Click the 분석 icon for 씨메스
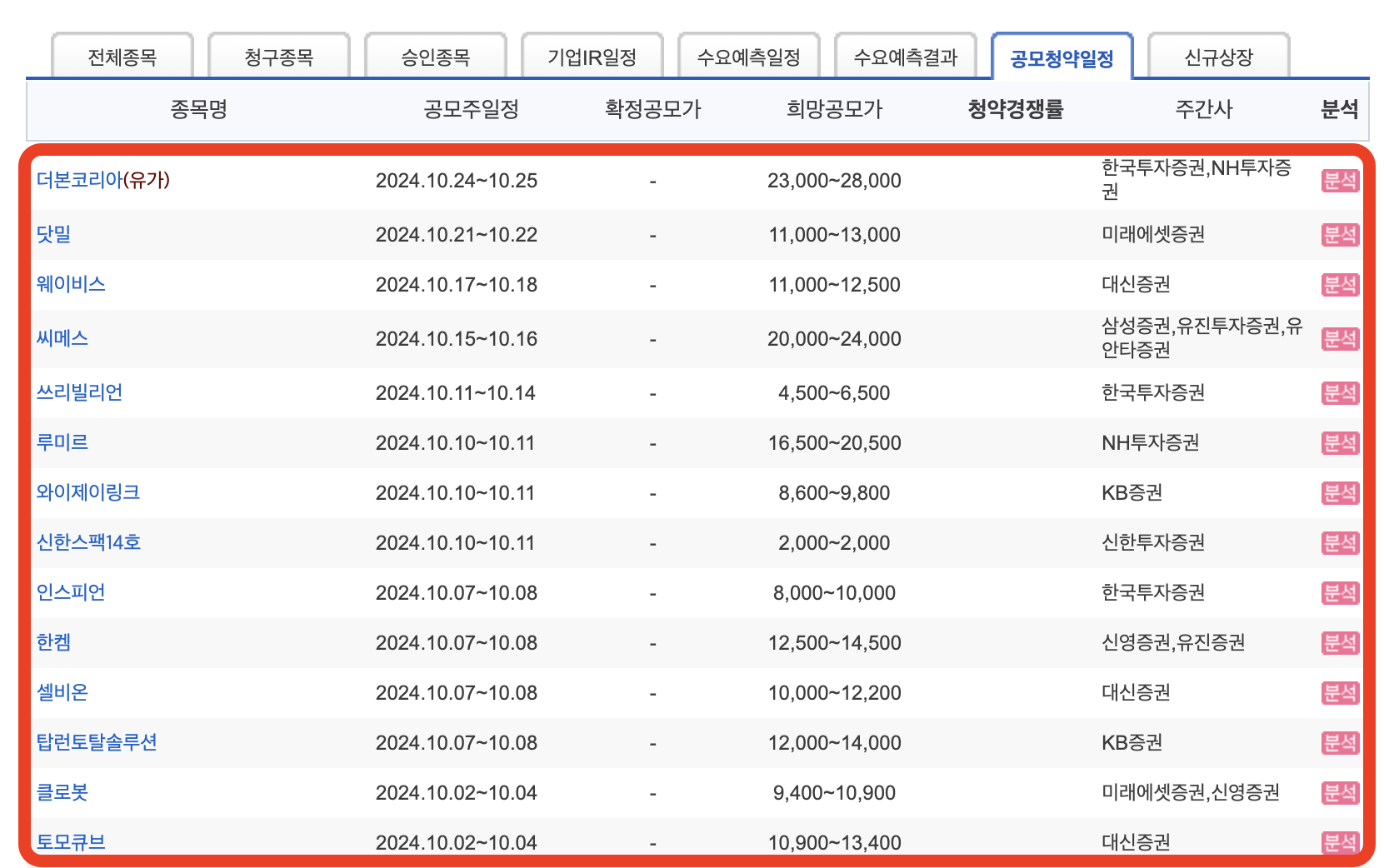 [x=1340, y=339]
